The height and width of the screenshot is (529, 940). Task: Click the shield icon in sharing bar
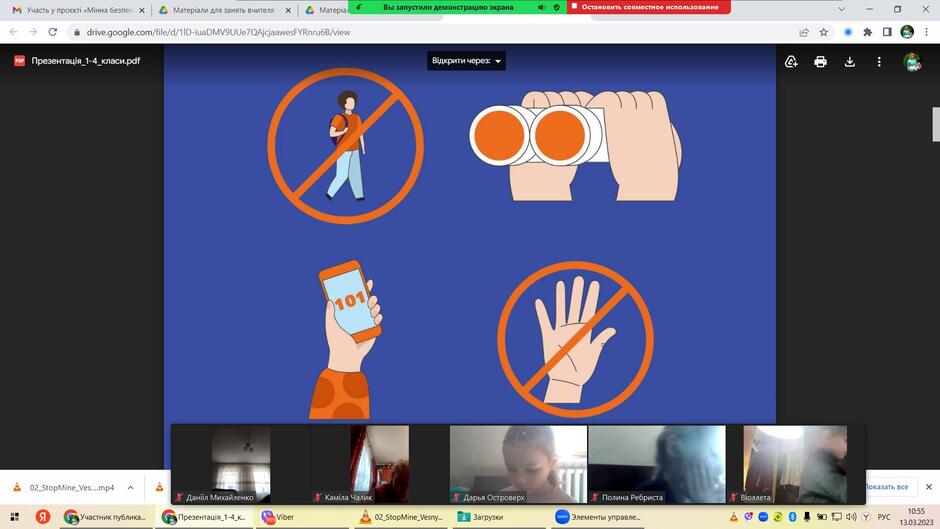[x=556, y=7]
